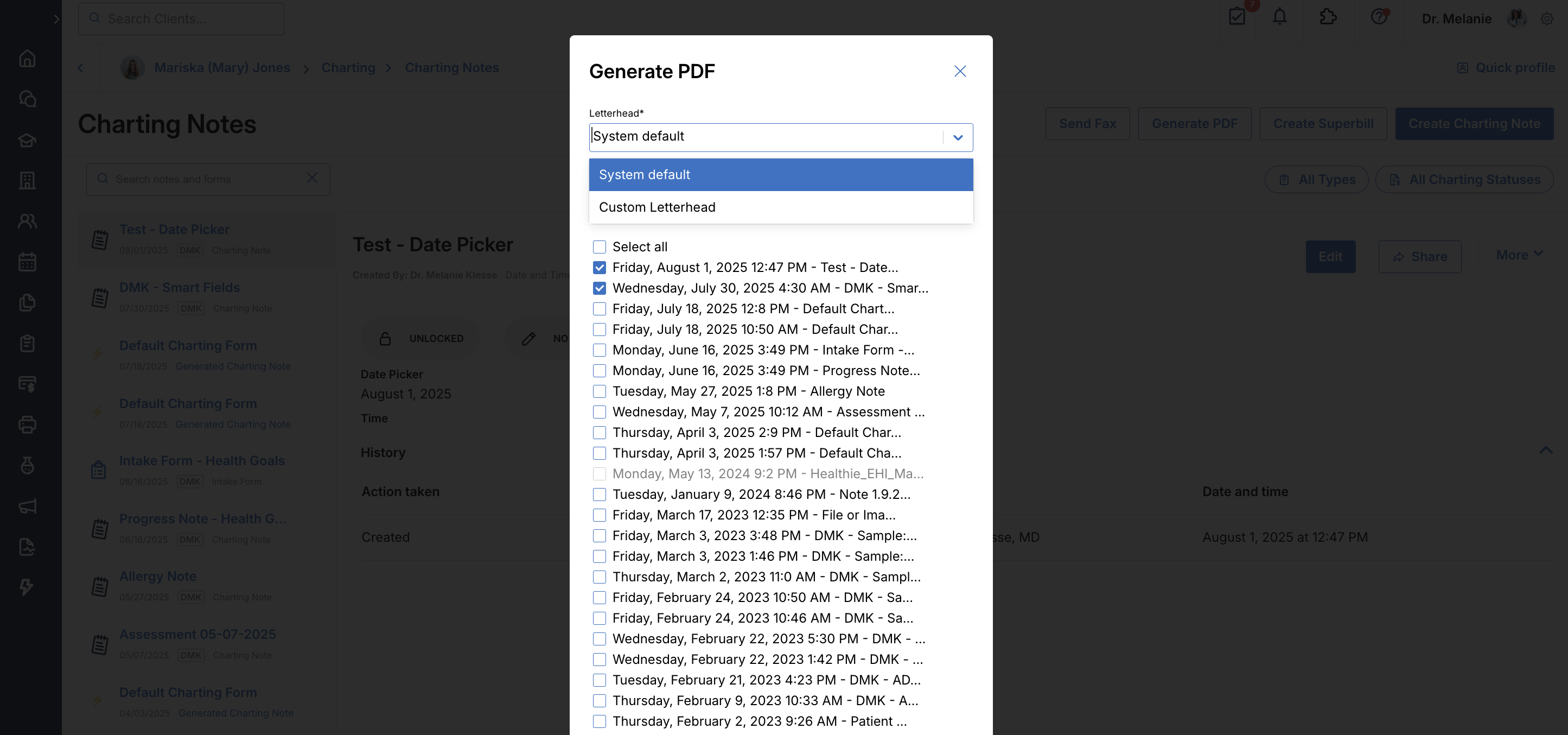
Task: Select Custom Letterhead option
Action: click(780, 208)
